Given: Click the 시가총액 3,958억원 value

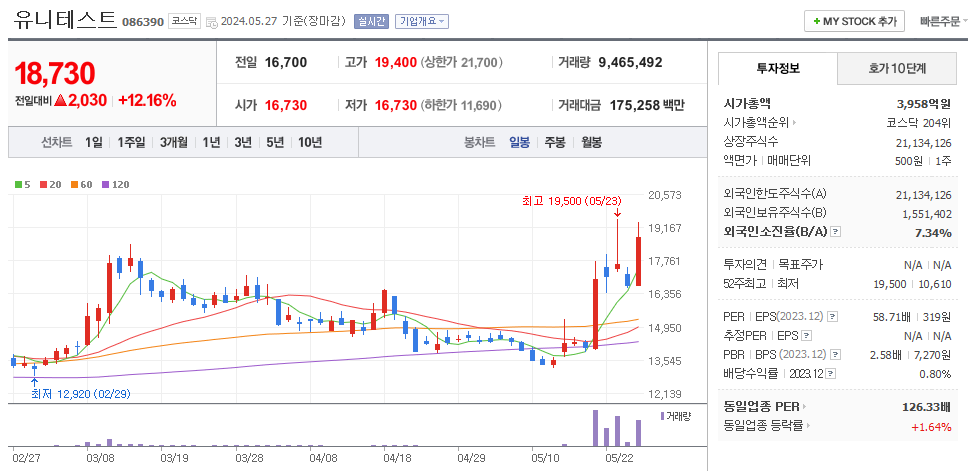Looking at the screenshot, I should point(924,103).
